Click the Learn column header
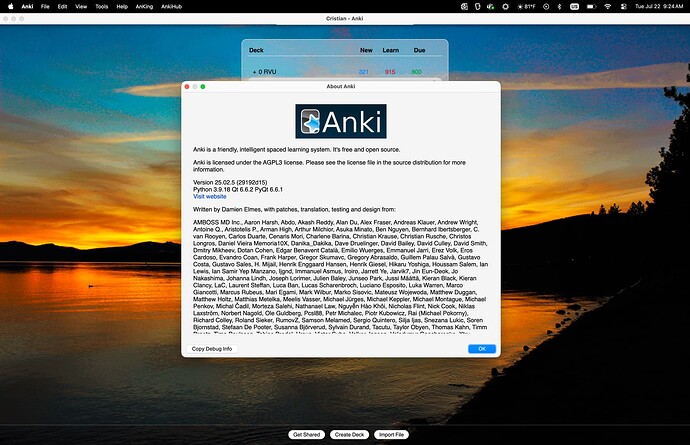 click(x=390, y=50)
